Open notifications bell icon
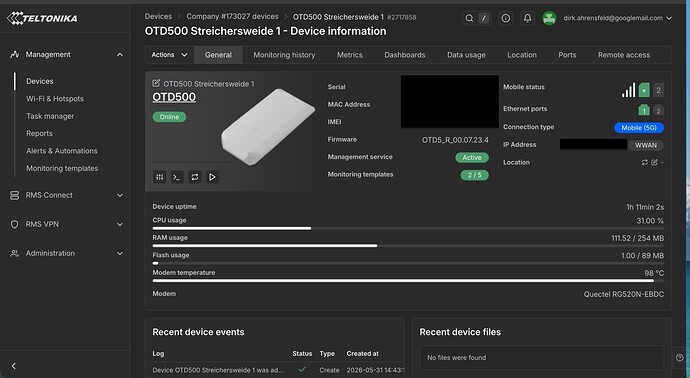 527,18
